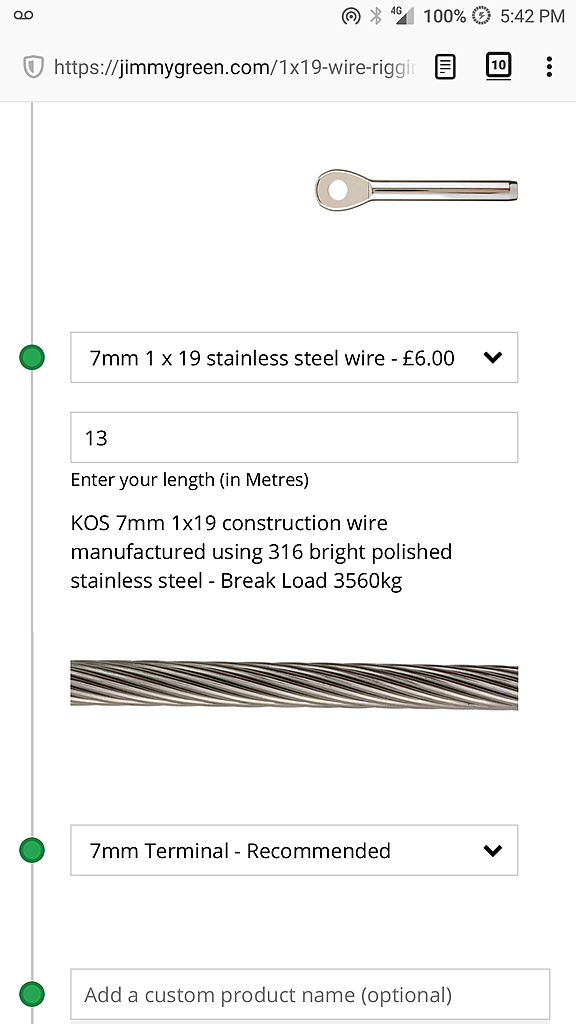Click the custom product name optional field
This screenshot has height=1024, width=576.
310,994
